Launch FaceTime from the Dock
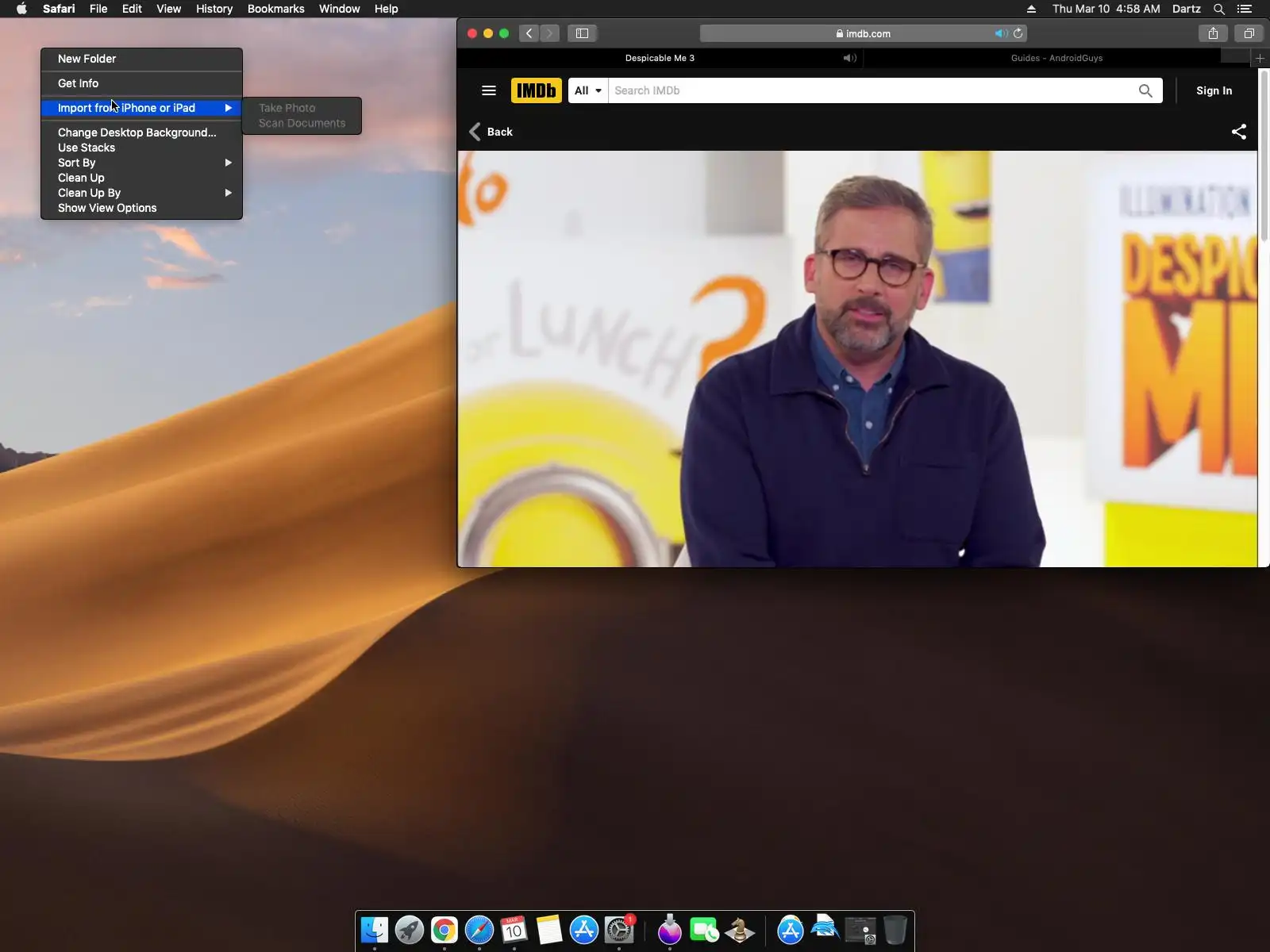 click(x=705, y=930)
